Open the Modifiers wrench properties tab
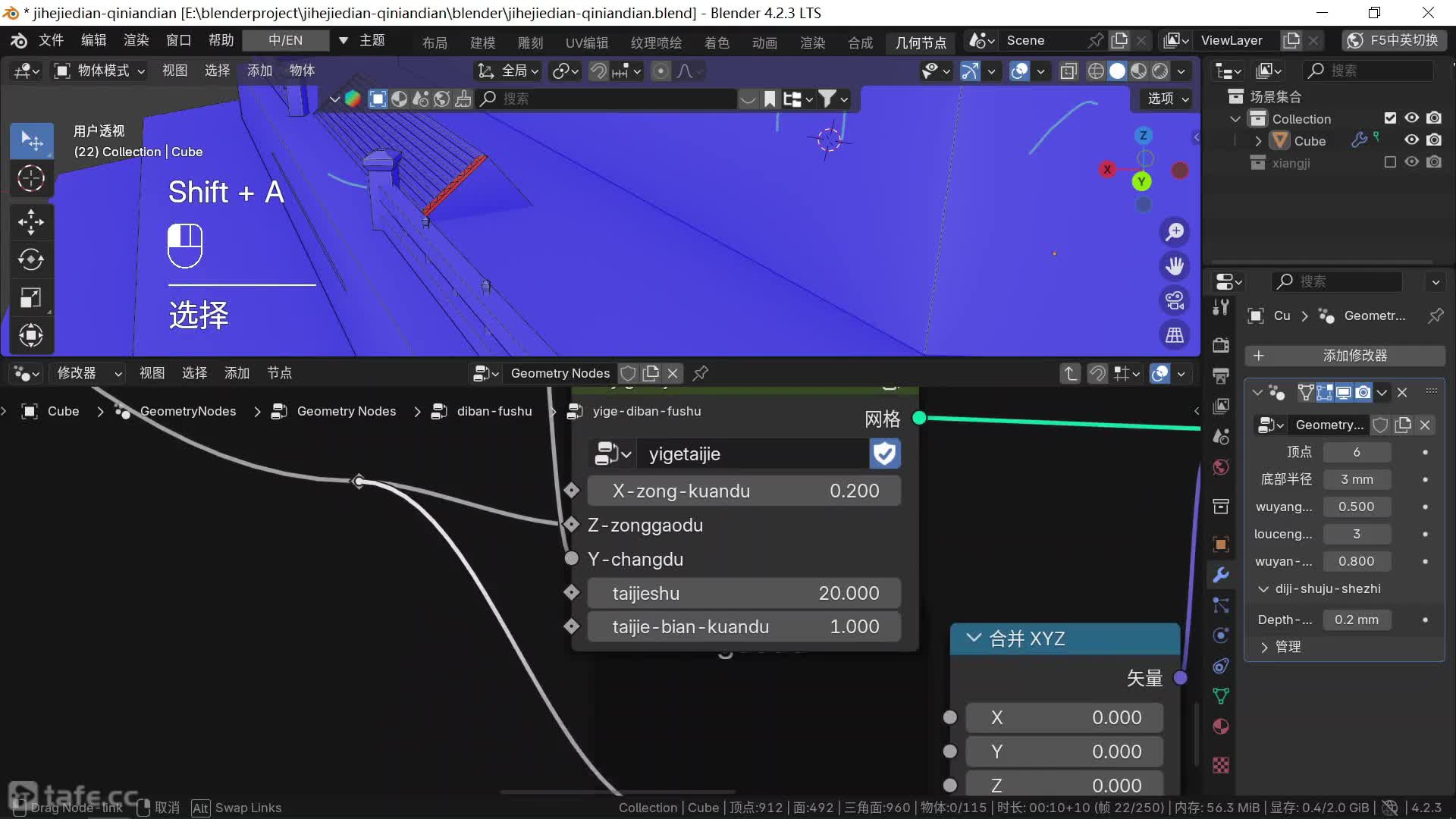 click(x=1221, y=575)
